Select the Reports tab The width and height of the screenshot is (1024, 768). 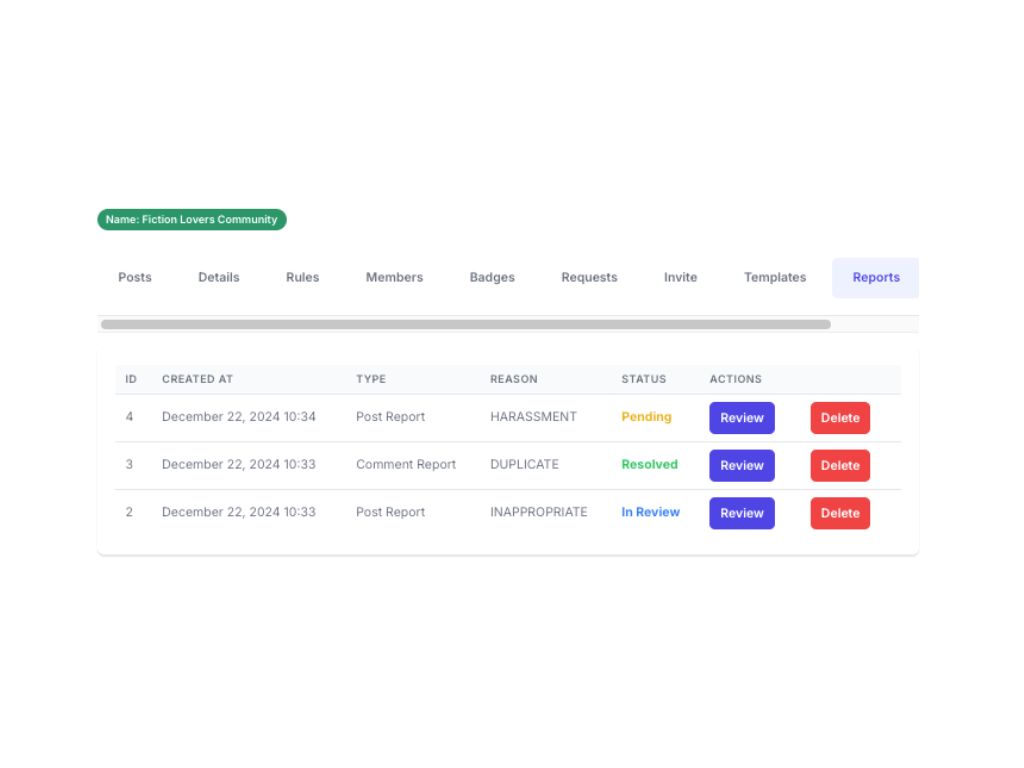point(875,277)
